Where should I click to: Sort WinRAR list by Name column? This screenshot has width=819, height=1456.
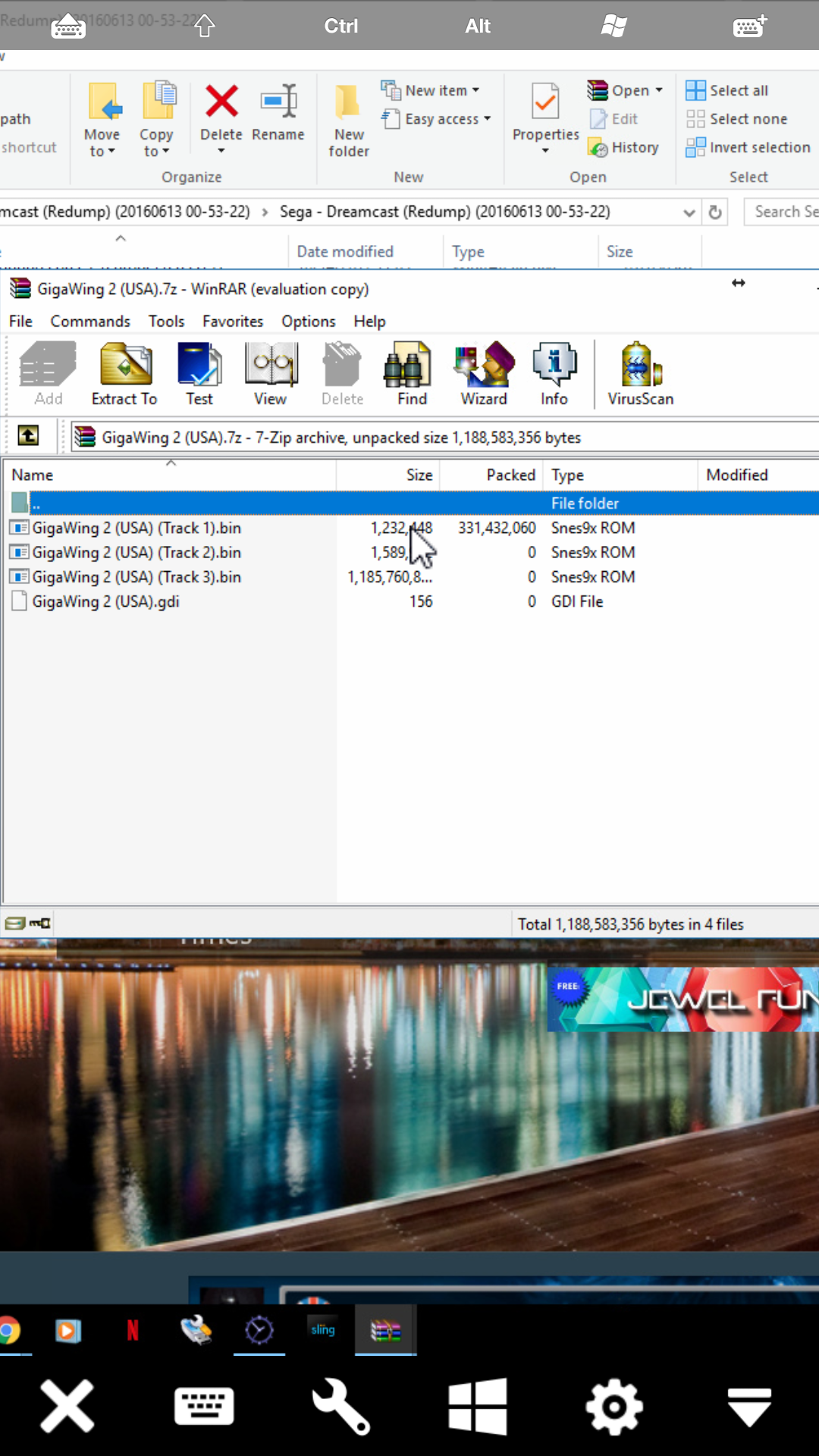171,475
